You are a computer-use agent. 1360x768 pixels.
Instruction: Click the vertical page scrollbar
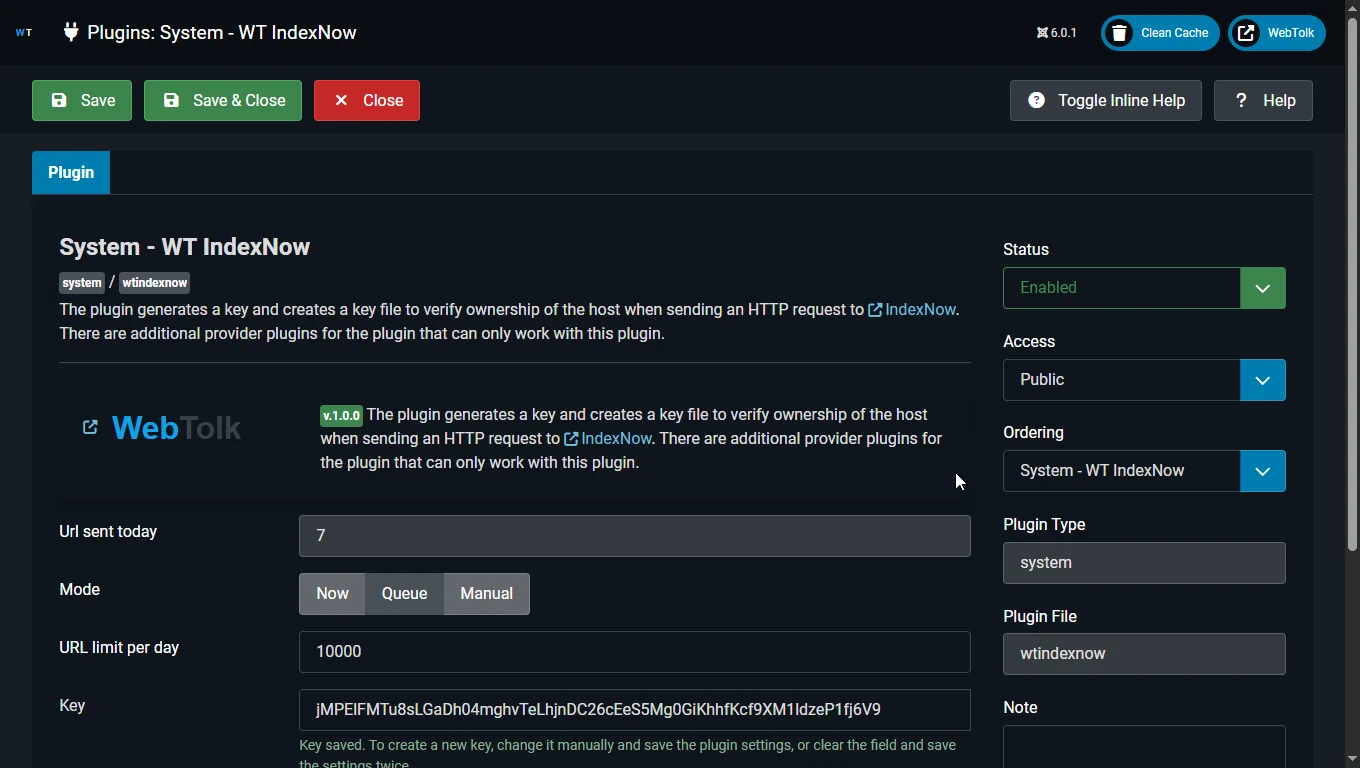coord(1352,280)
